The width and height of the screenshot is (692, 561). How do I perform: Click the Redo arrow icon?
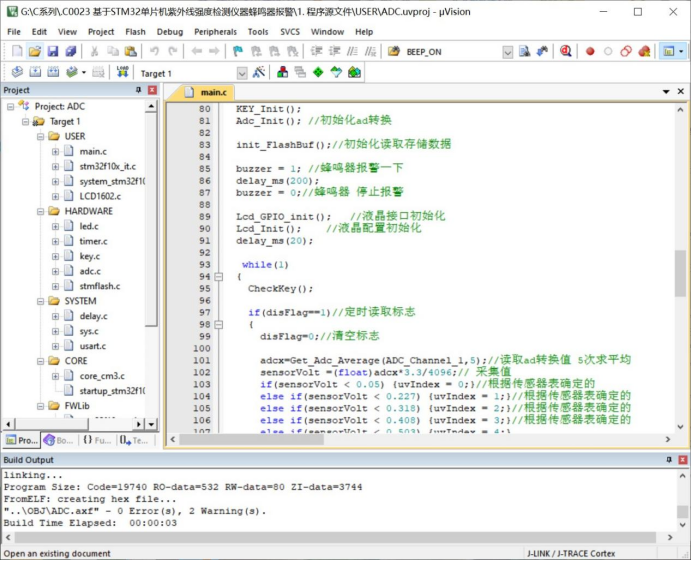173,51
